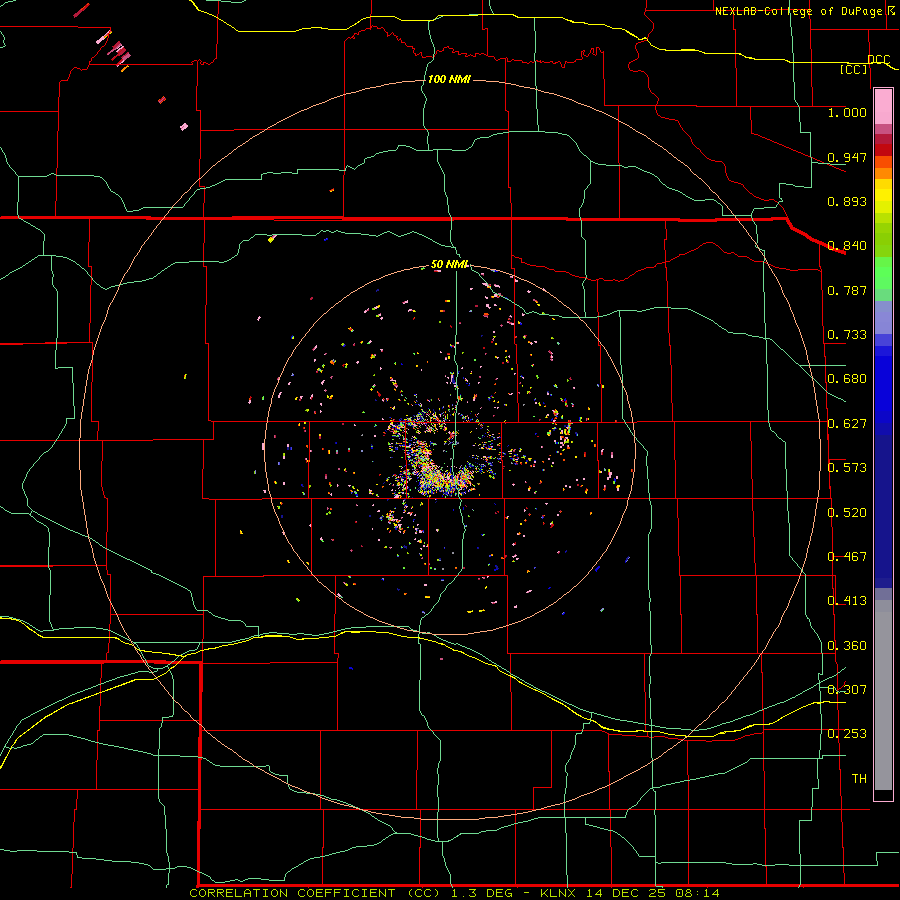This screenshot has height=900, width=900.
Task: Click the 0.627 value on the color scale
Action: 847,424
